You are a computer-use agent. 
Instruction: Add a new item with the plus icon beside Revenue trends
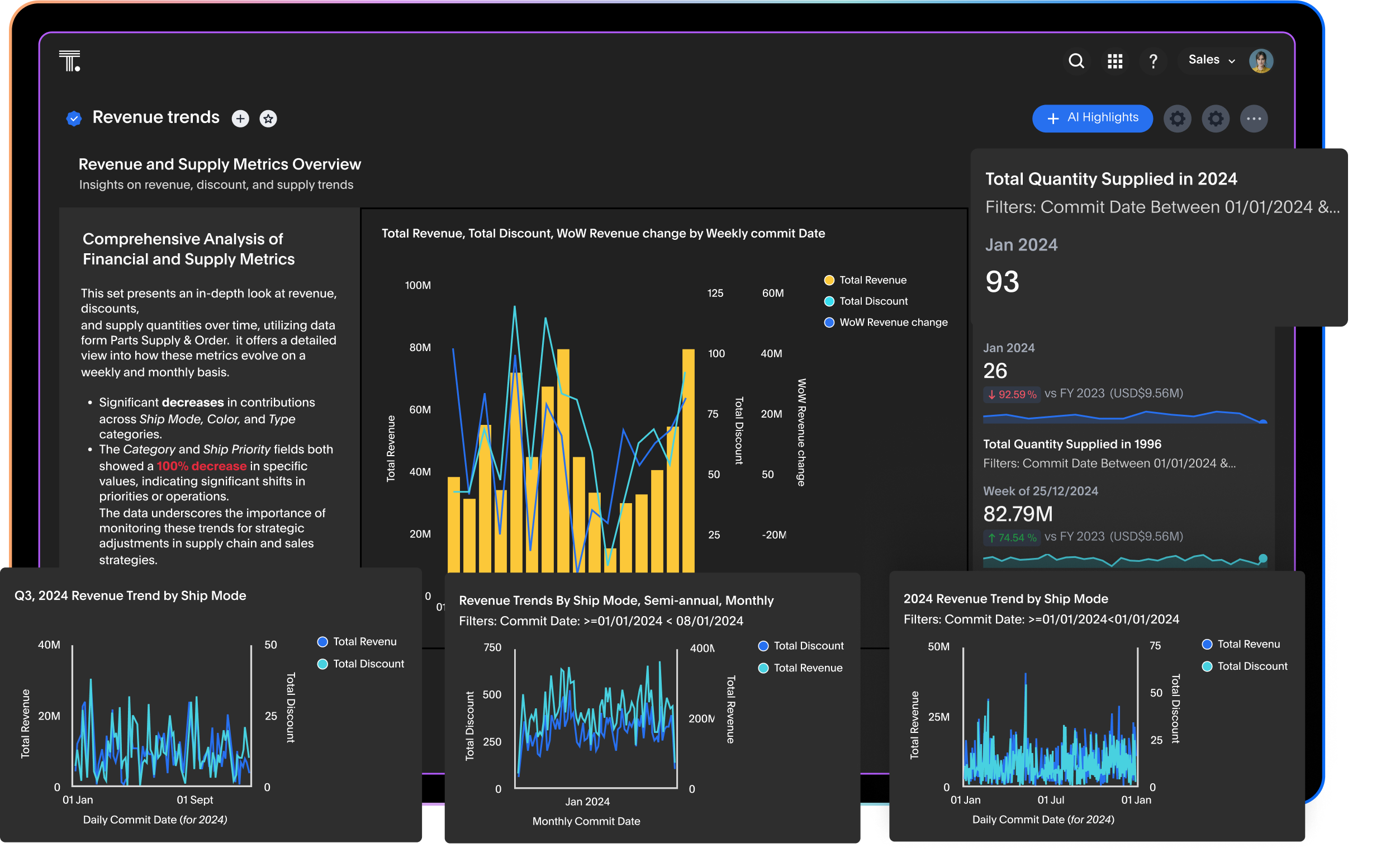point(240,118)
